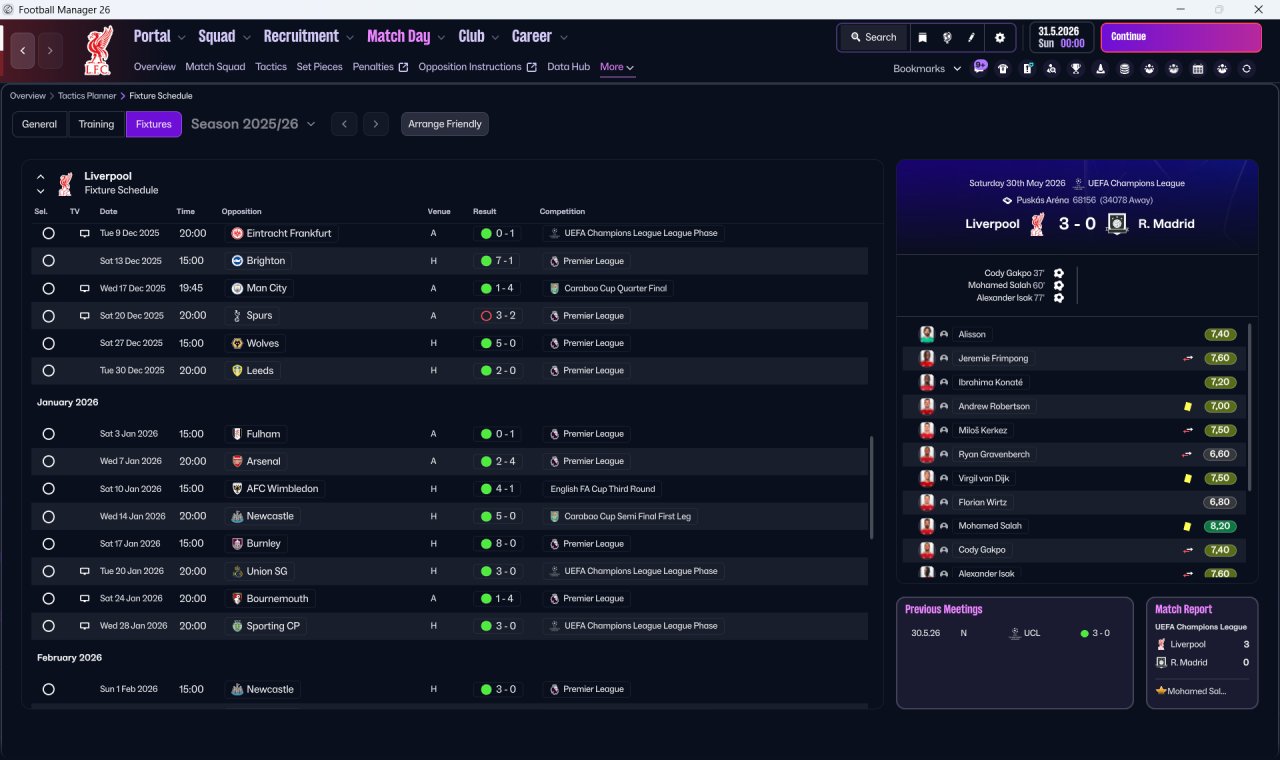Open the trophy bookmark icon
This screenshot has width=1280, height=760.
coord(1076,69)
